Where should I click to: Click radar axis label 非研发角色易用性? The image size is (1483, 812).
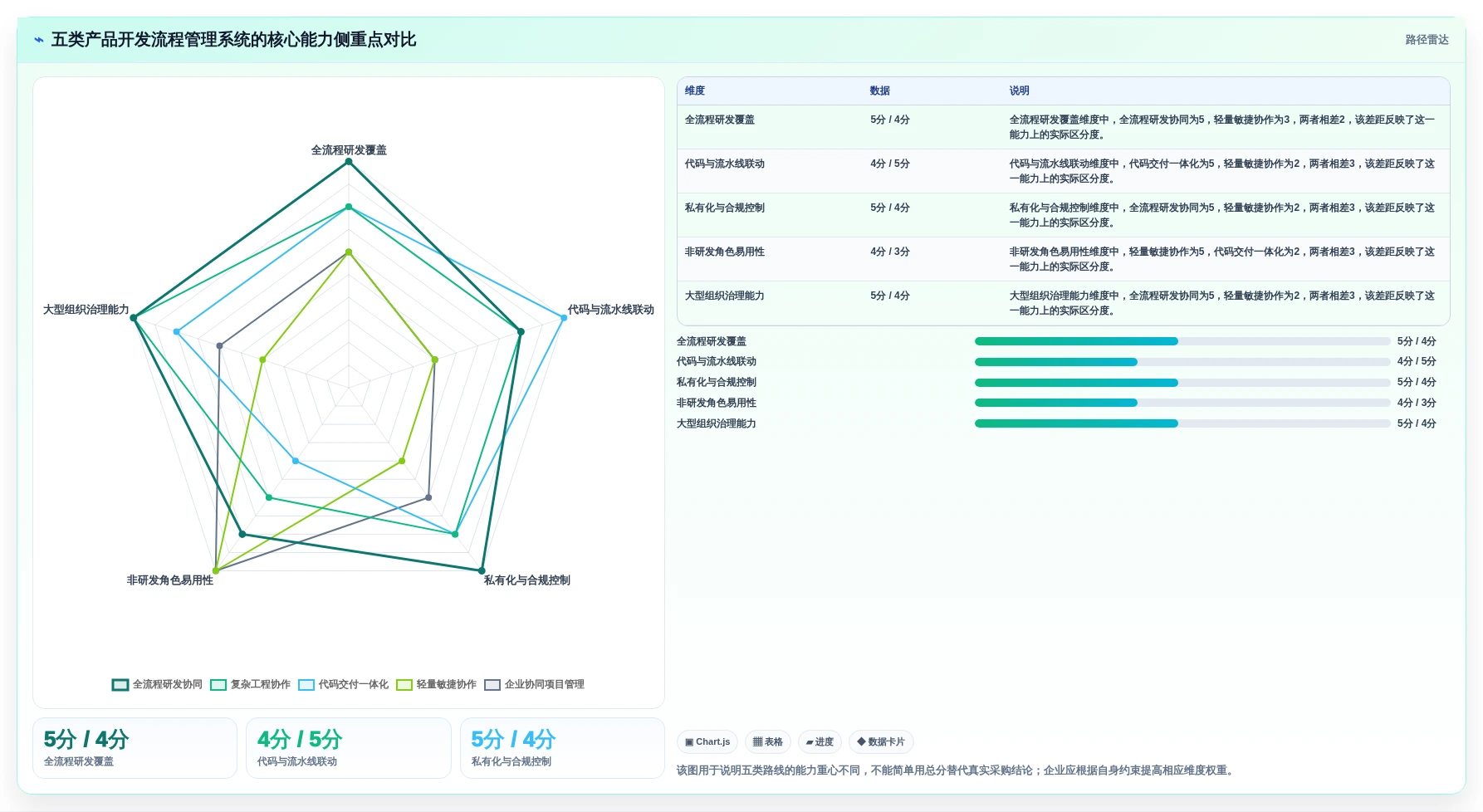click(170, 580)
